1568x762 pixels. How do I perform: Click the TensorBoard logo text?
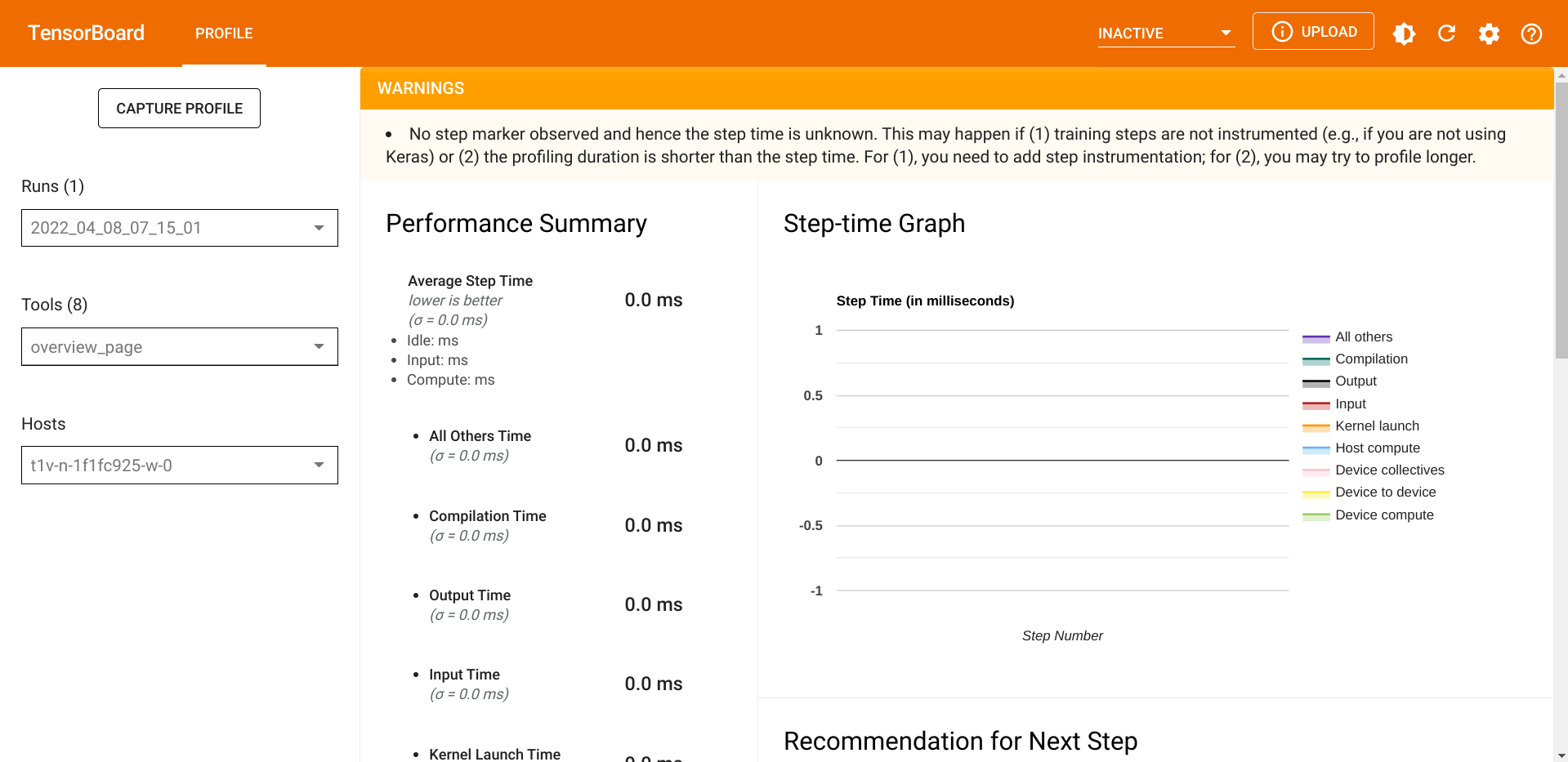(x=86, y=33)
